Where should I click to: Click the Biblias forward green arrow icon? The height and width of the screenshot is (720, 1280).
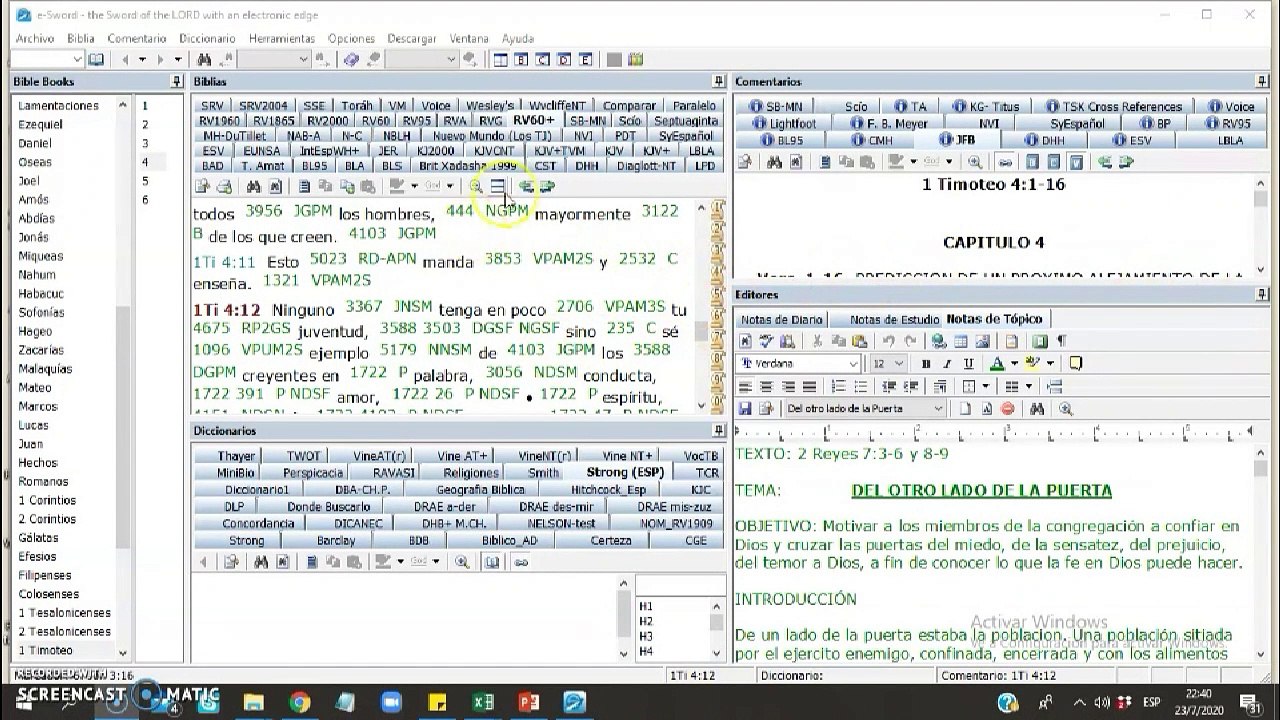coord(547,186)
